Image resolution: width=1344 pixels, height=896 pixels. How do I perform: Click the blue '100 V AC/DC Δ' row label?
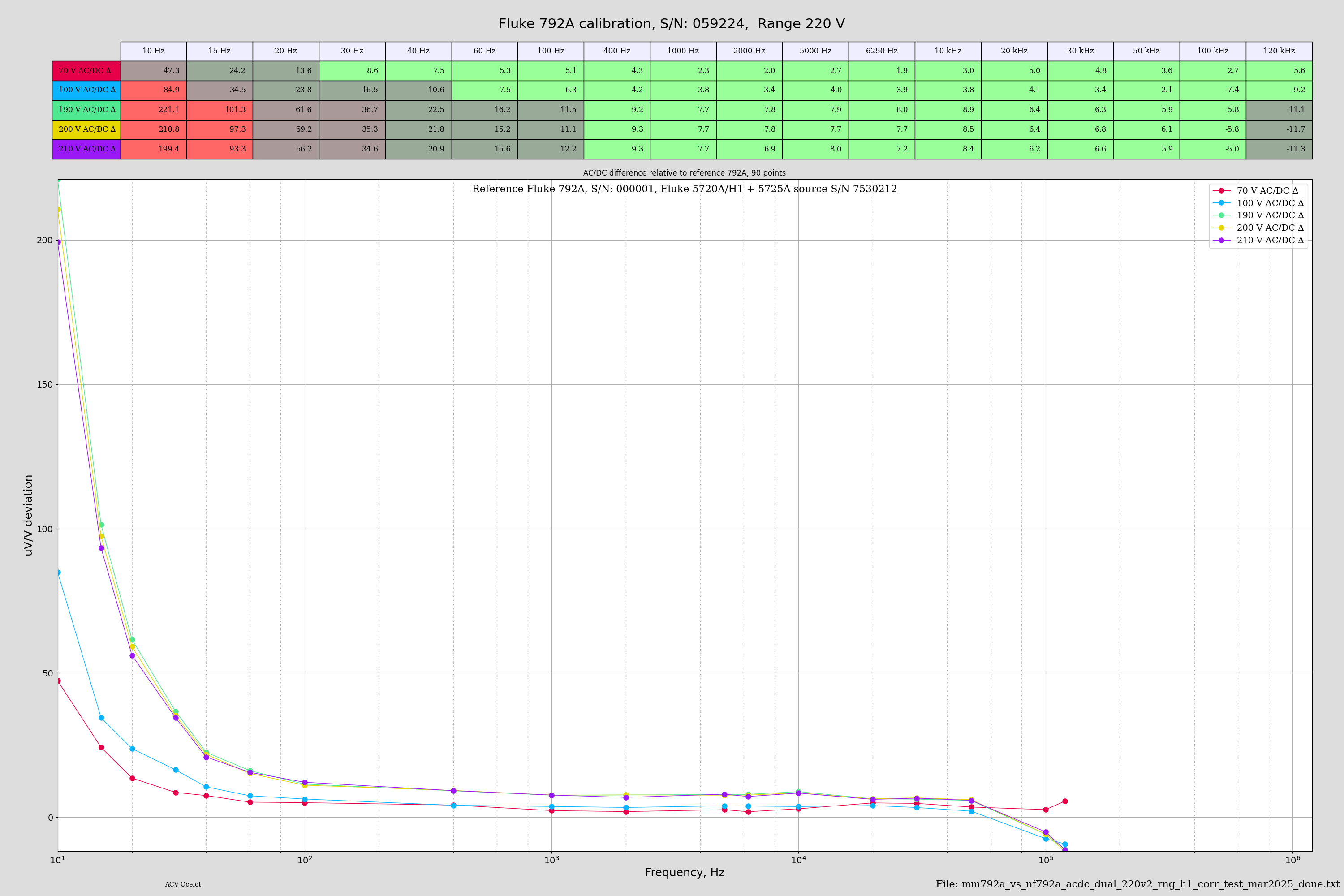[86, 90]
